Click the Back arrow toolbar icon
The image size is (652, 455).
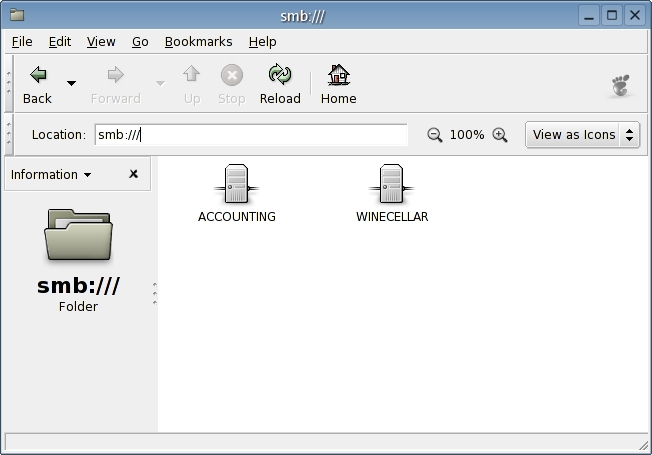37,76
